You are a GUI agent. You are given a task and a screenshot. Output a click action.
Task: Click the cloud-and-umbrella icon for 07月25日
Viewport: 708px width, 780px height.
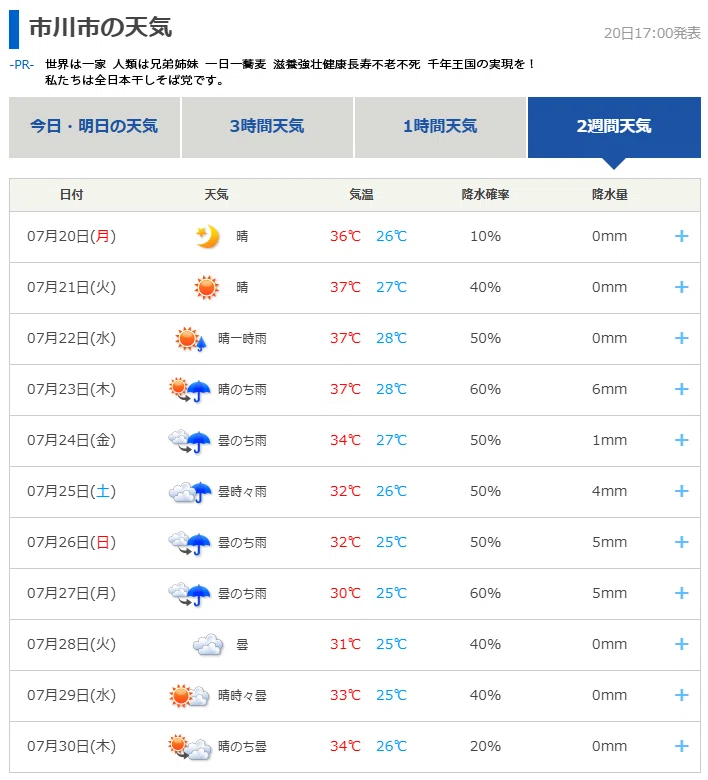189,492
